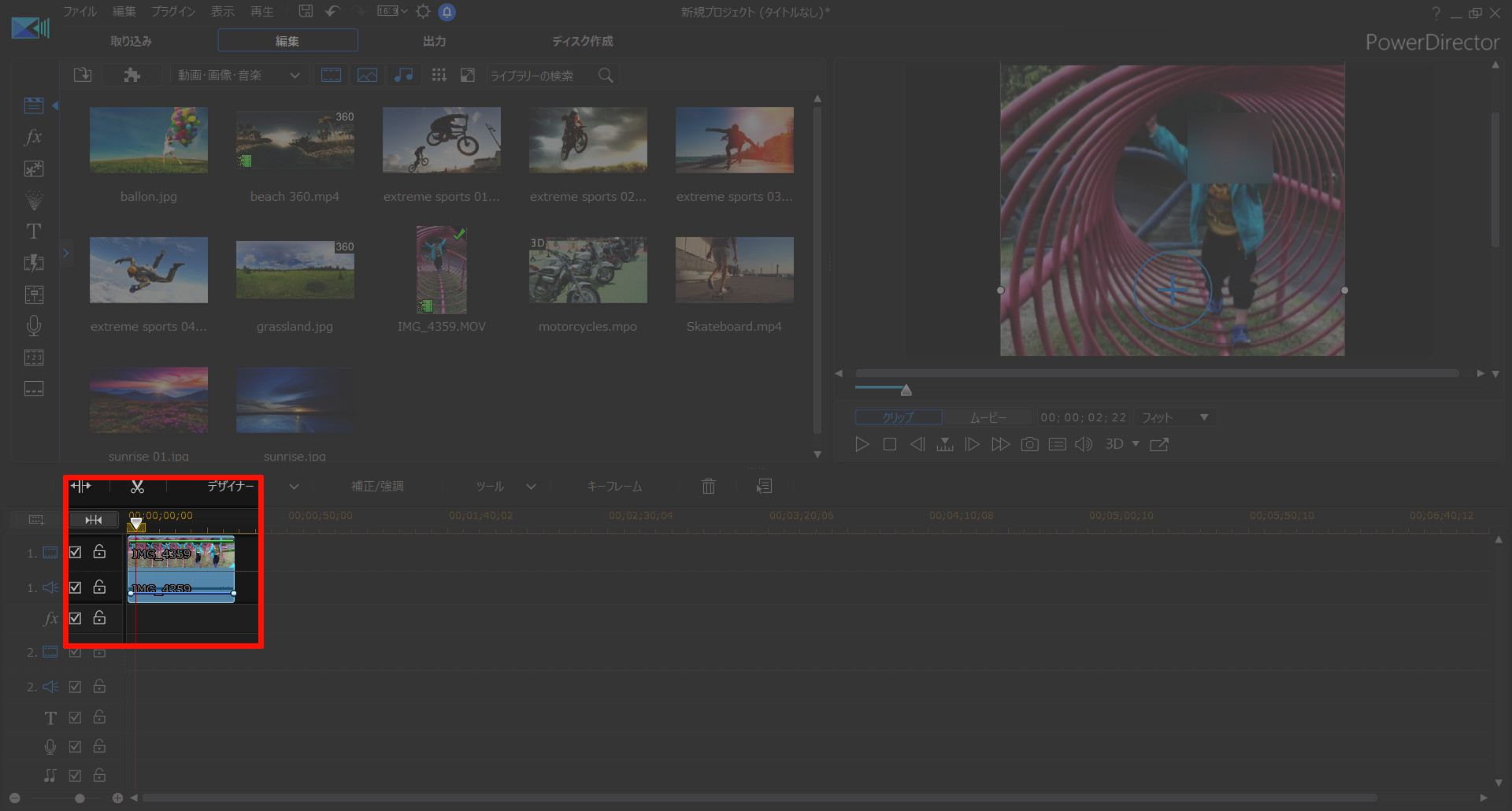Open the Audio Mixing Room icon
1512x811 pixels.
pyautogui.click(x=34, y=294)
